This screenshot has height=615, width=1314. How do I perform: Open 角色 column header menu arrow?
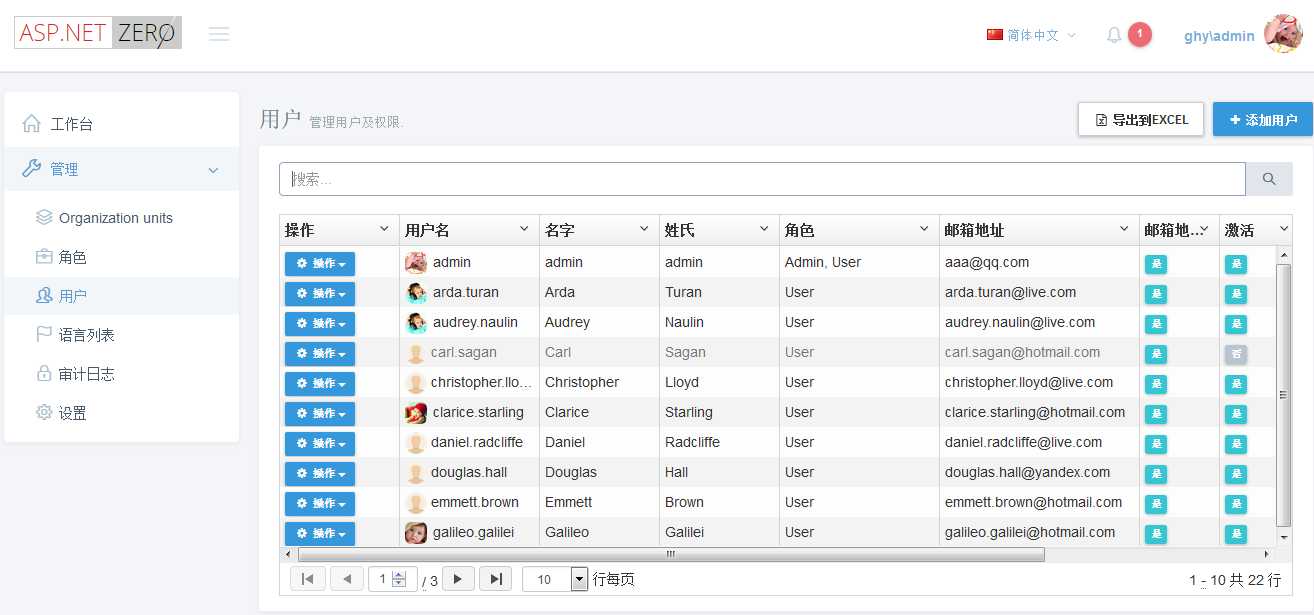[924, 230]
